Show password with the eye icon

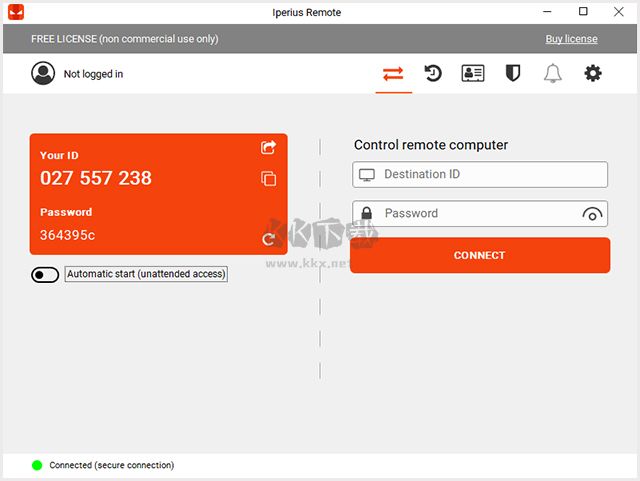point(592,214)
